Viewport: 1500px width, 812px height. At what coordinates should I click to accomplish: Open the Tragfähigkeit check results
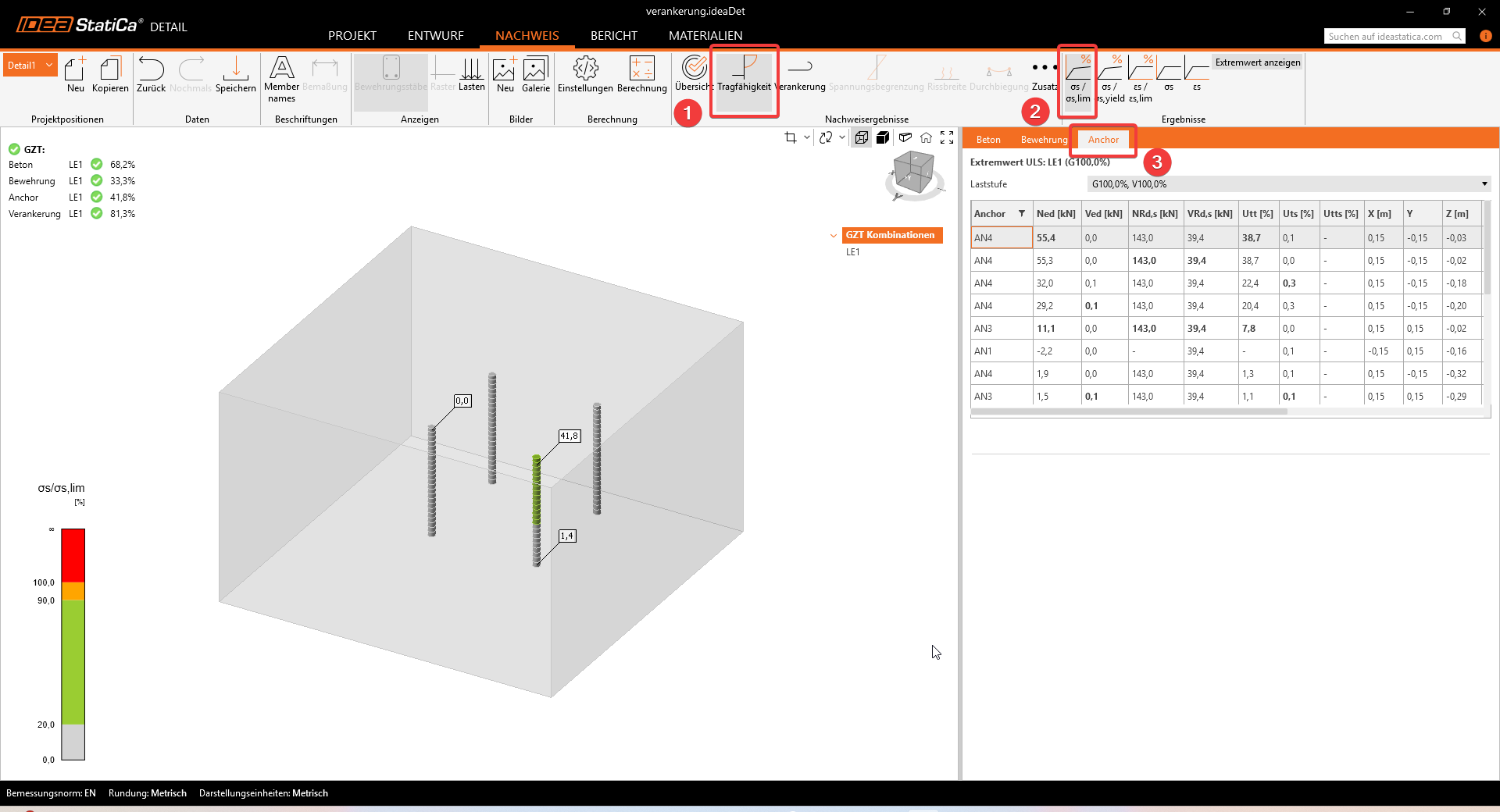[744, 75]
